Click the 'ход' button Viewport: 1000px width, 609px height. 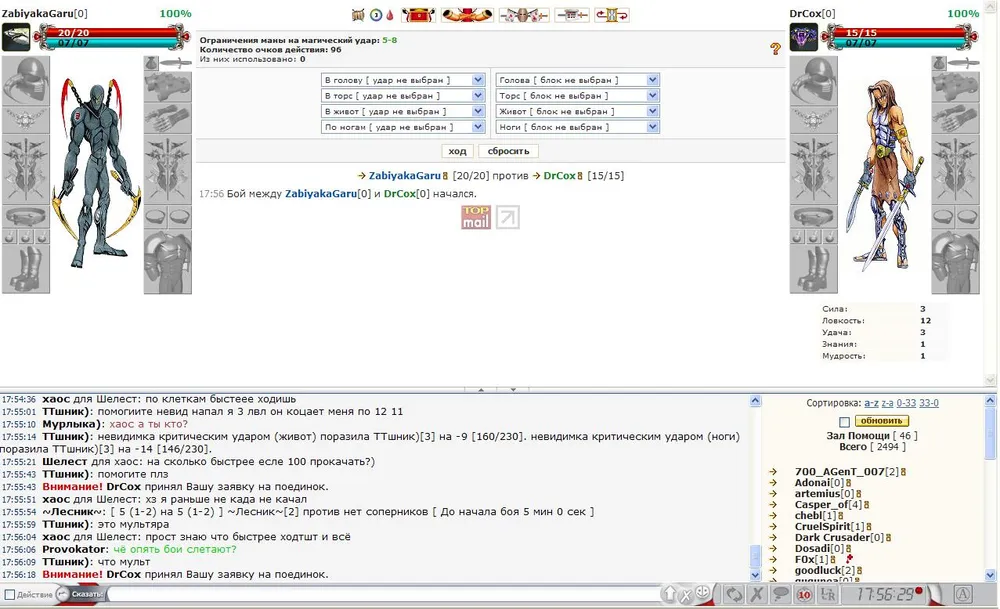click(457, 151)
